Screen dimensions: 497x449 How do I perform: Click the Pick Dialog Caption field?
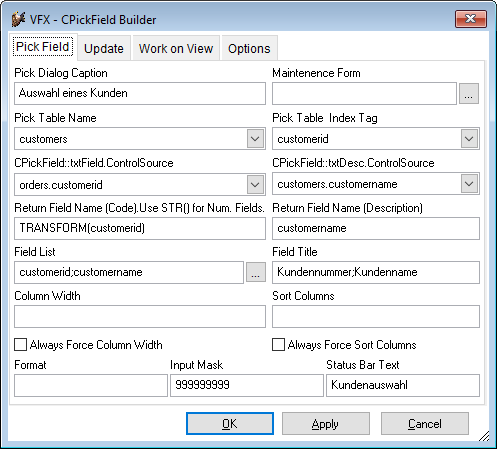[140, 93]
